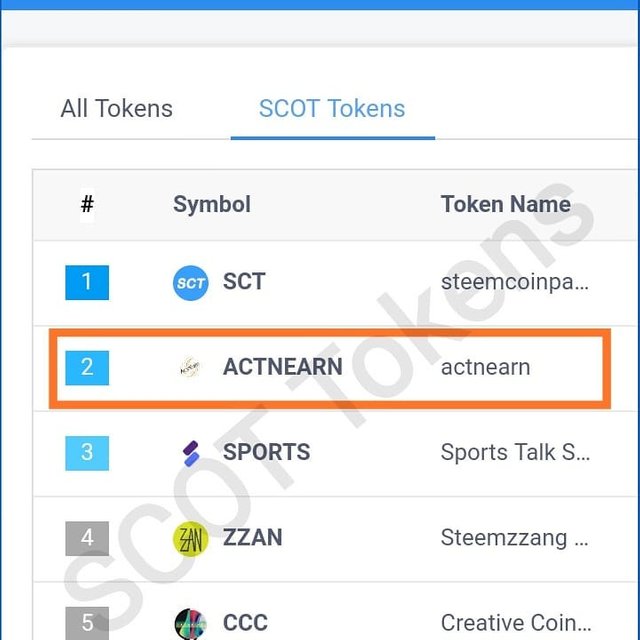This screenshot has height=640, width=640.
Task: Click the ZZAN token logo icon
Action: coord(190,539)
